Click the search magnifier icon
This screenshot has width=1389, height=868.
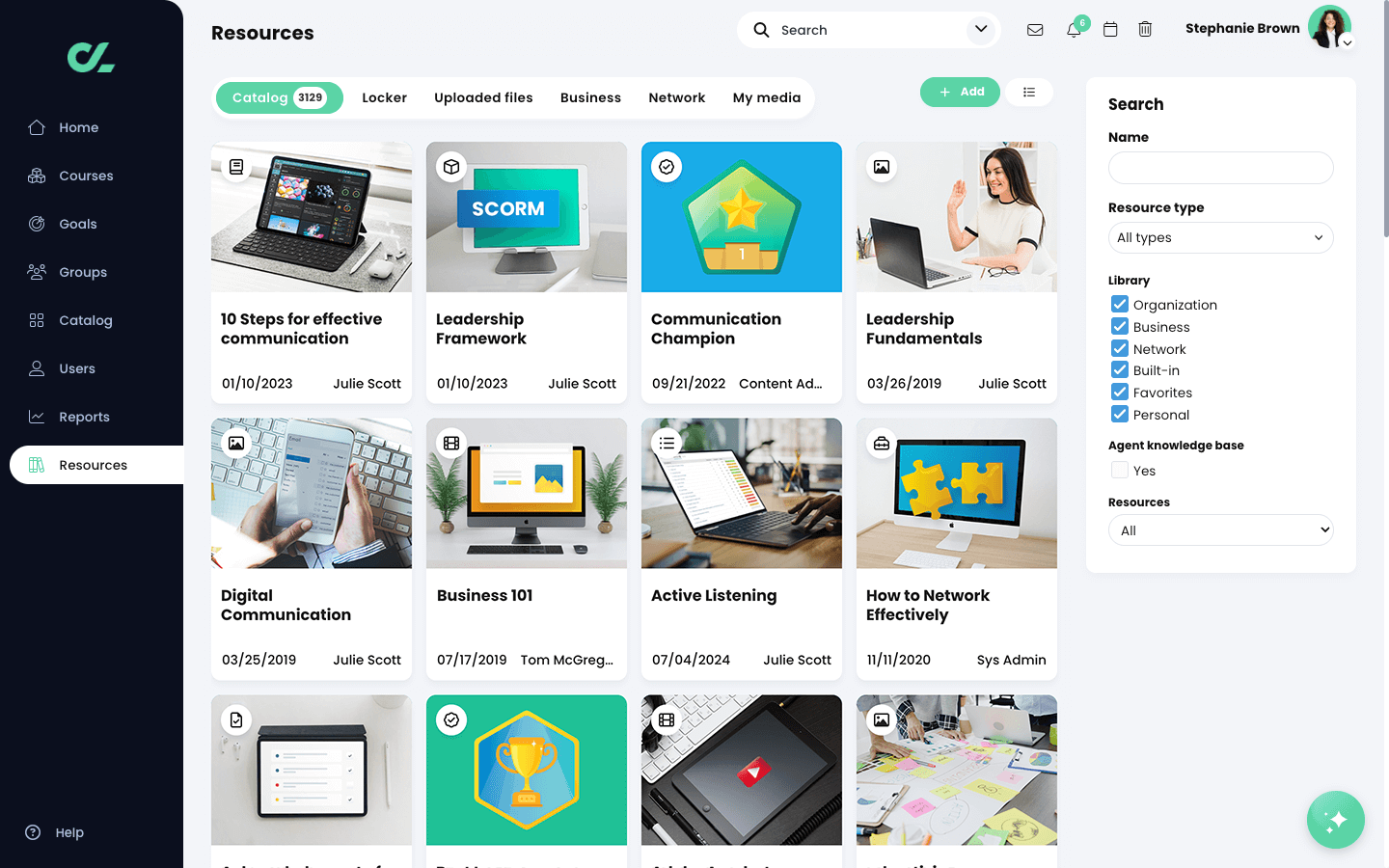pyautogui.click(x=761, y=30)
